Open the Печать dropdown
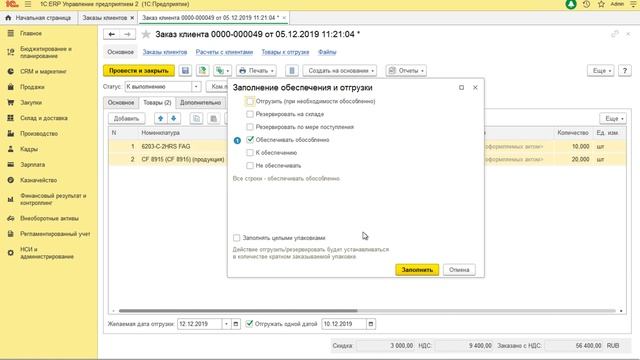 [x=256, y=71]
